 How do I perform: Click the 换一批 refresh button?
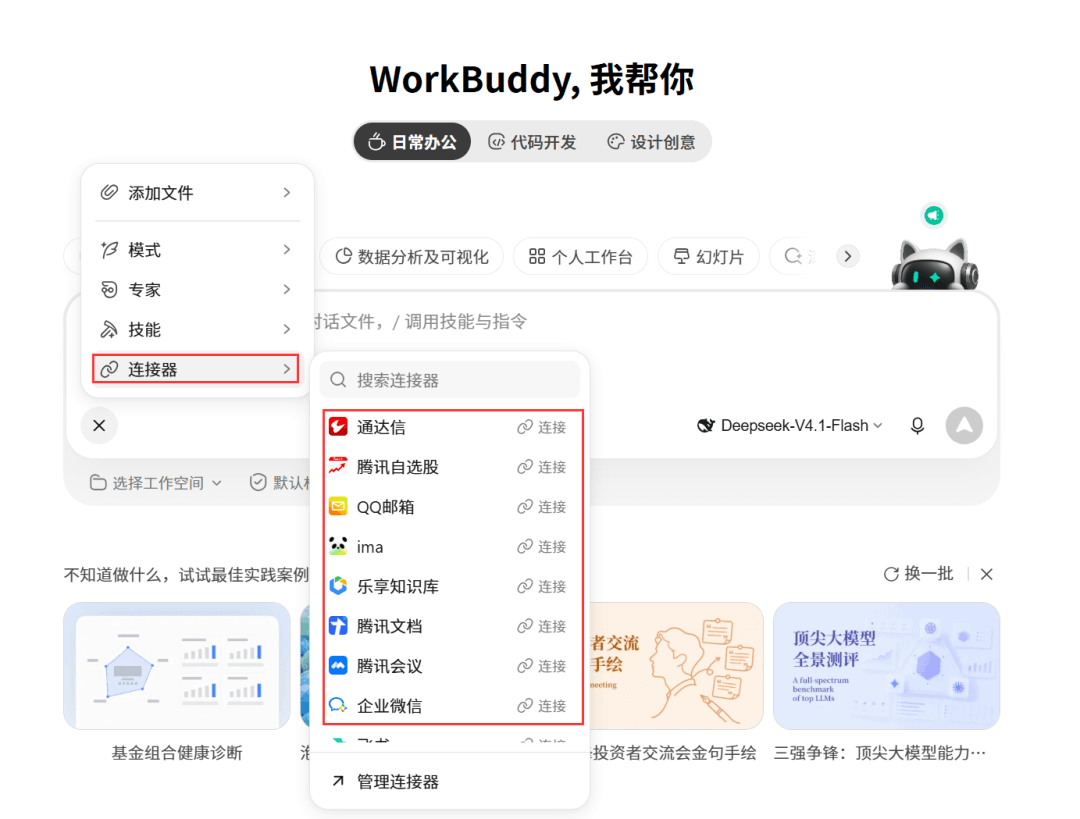point(918,574)
